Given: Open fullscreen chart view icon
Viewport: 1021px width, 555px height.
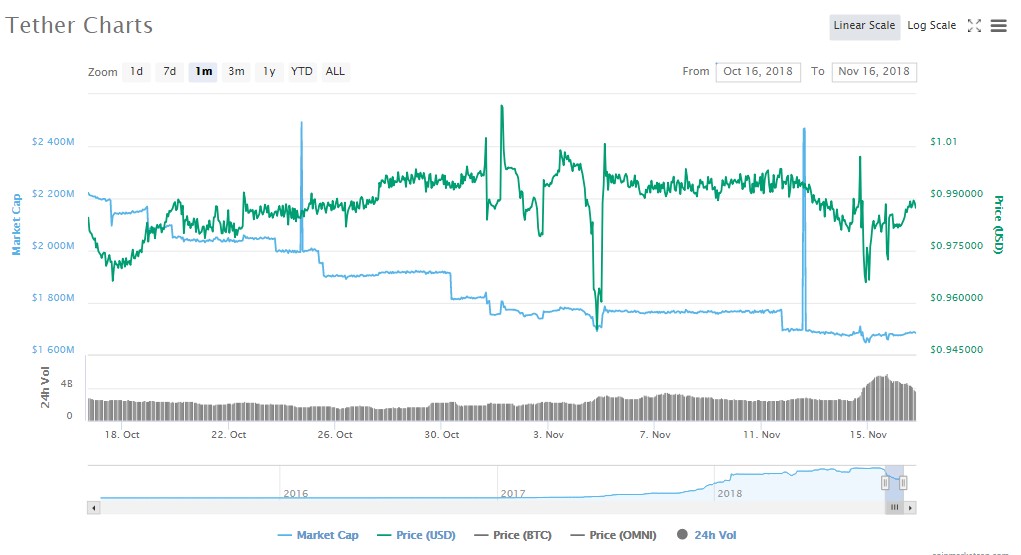Looking at the screenshot, I should [x=974, y=25].
